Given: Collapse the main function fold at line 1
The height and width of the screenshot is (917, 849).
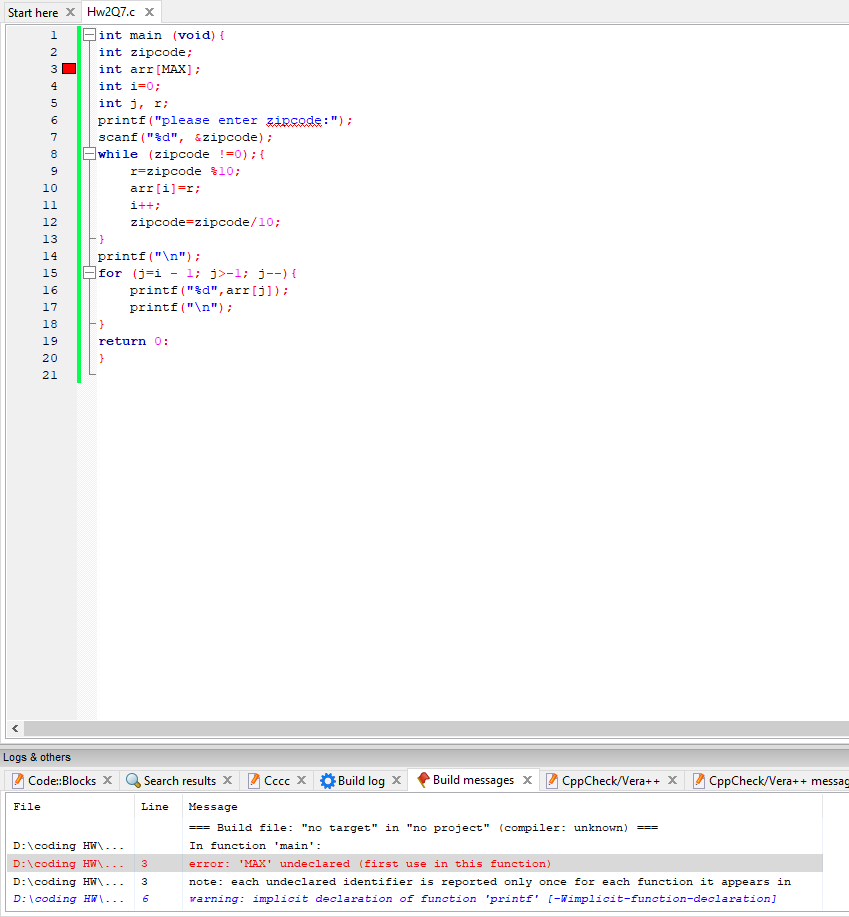Looking at the screenshot, I should pyautogui.click(x=90, y=34).
